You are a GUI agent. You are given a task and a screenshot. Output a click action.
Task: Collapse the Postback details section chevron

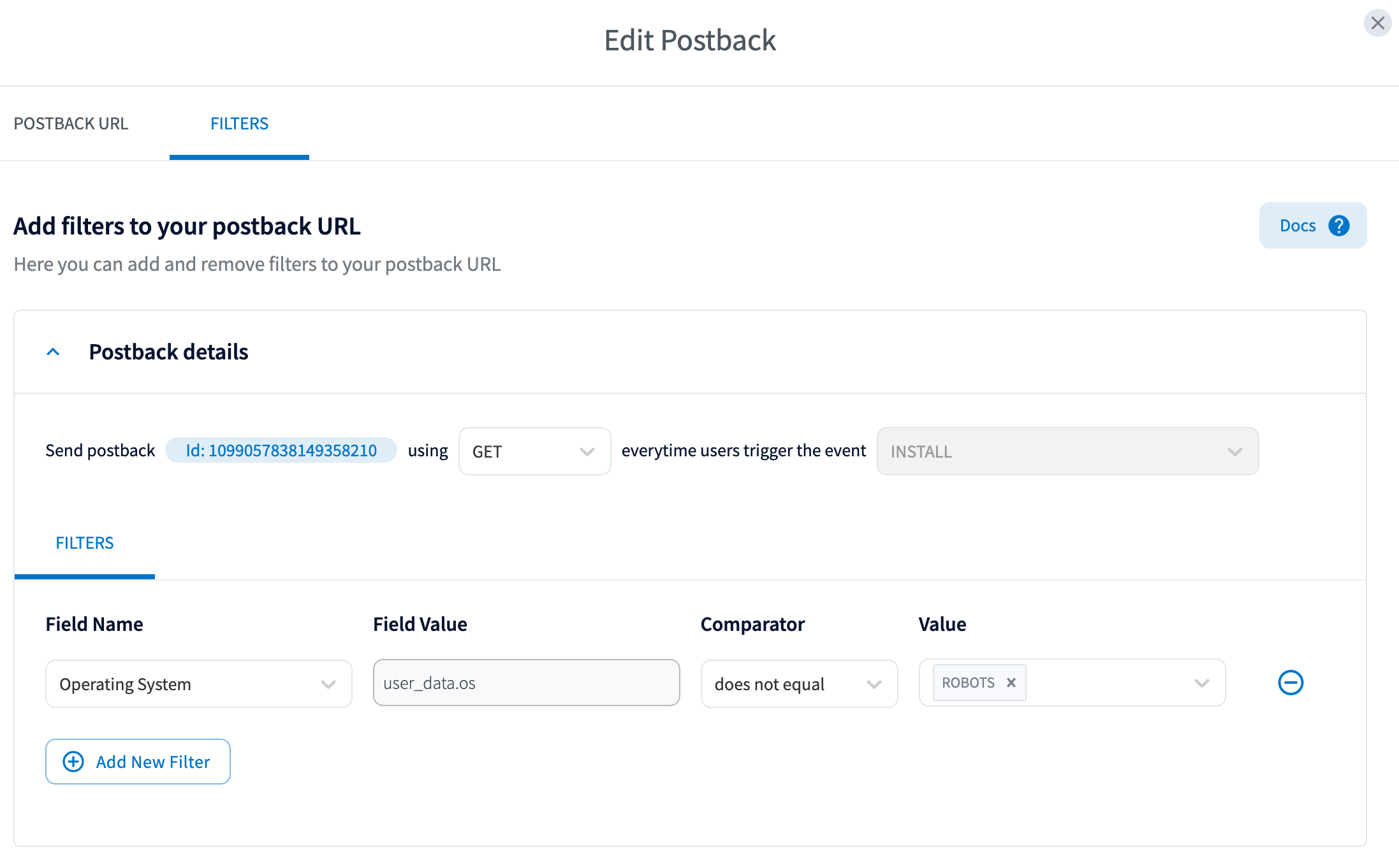(53, 352)
